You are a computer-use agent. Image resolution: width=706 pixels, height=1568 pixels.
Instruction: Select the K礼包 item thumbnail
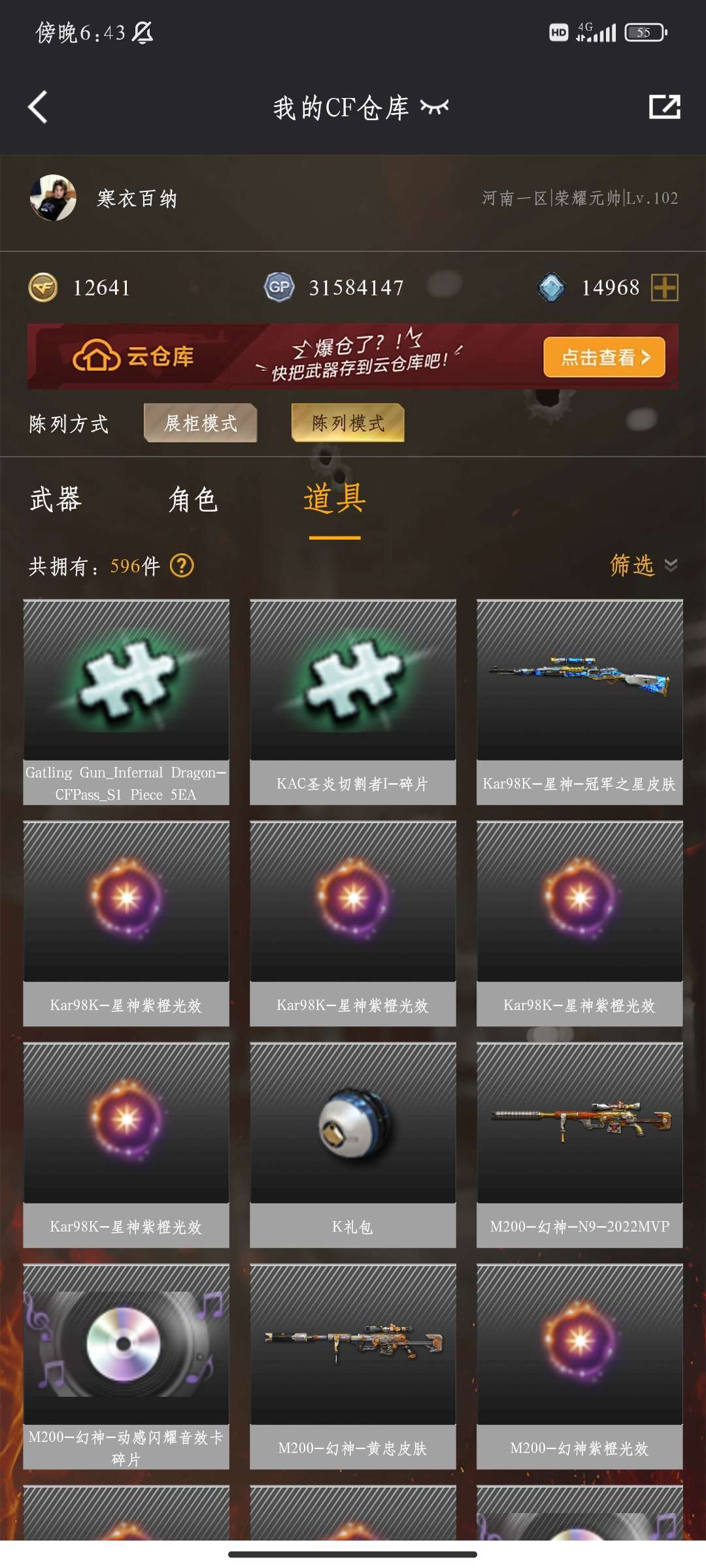353,1124
